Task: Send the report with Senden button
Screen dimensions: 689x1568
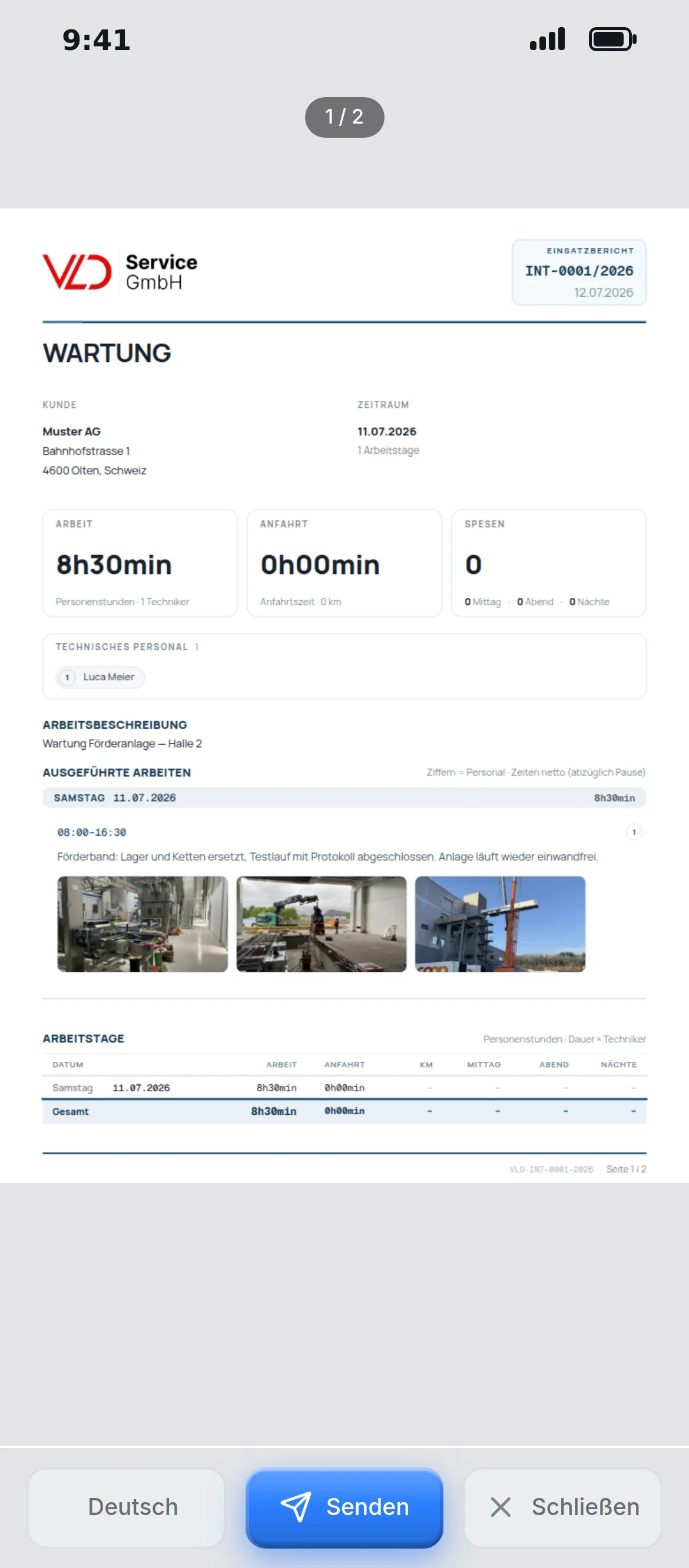Action: [344, 1507]
